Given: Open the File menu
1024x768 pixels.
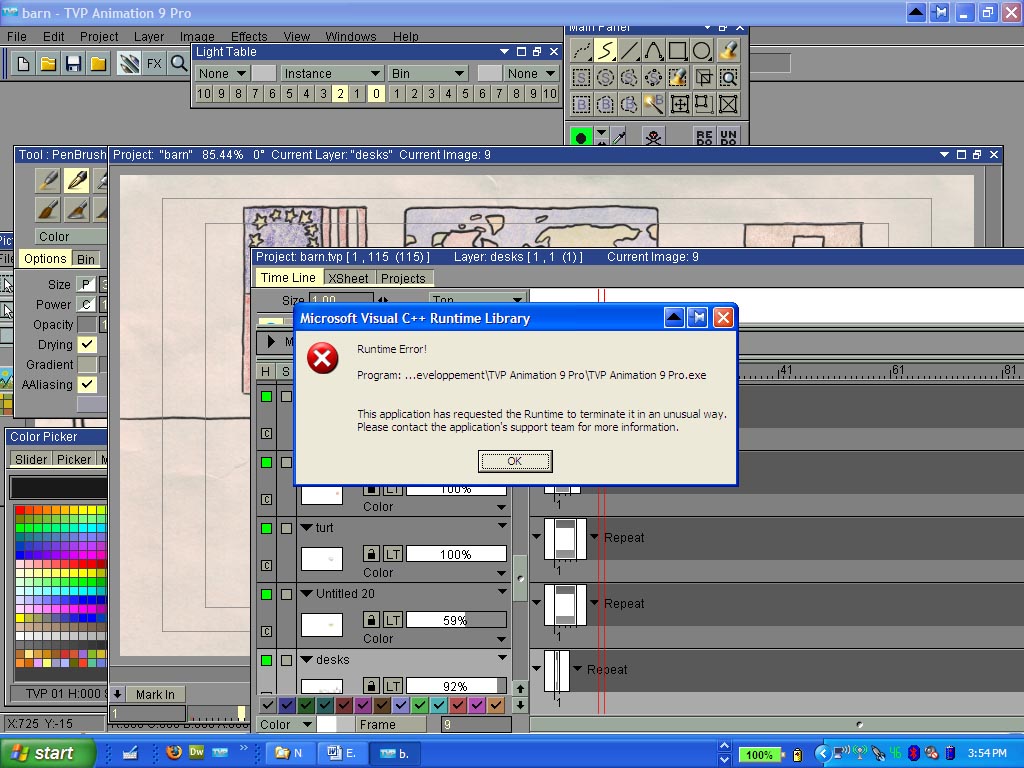Looking at the screenshot, I should 16,37.
